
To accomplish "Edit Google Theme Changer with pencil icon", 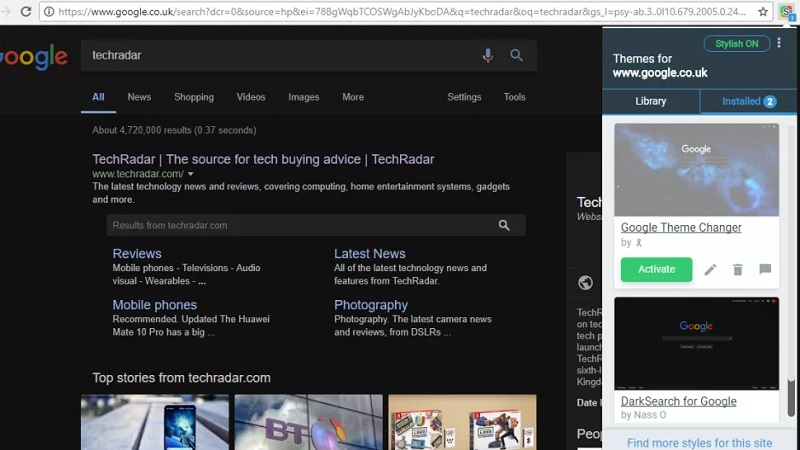I will tap(710, 269).
